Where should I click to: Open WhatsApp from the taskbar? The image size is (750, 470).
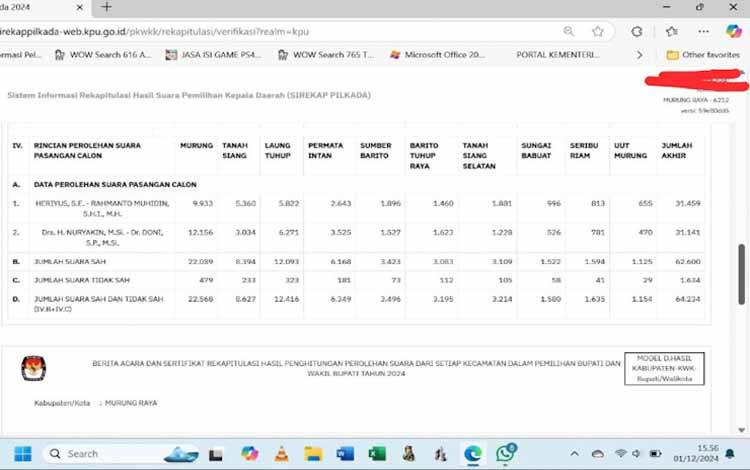(x=505, y=453)
